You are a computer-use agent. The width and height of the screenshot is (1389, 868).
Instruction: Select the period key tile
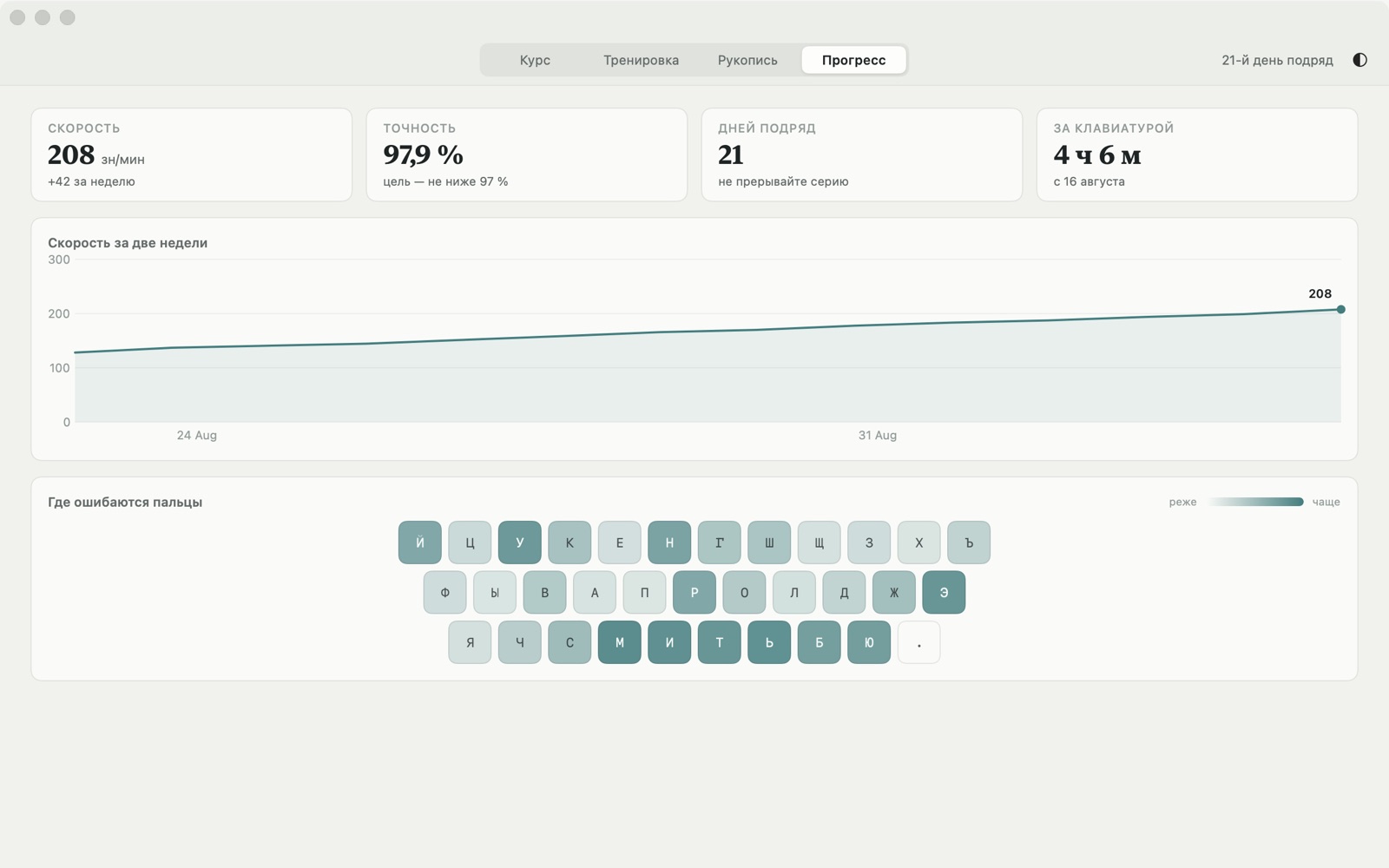[x=918, y=642]
